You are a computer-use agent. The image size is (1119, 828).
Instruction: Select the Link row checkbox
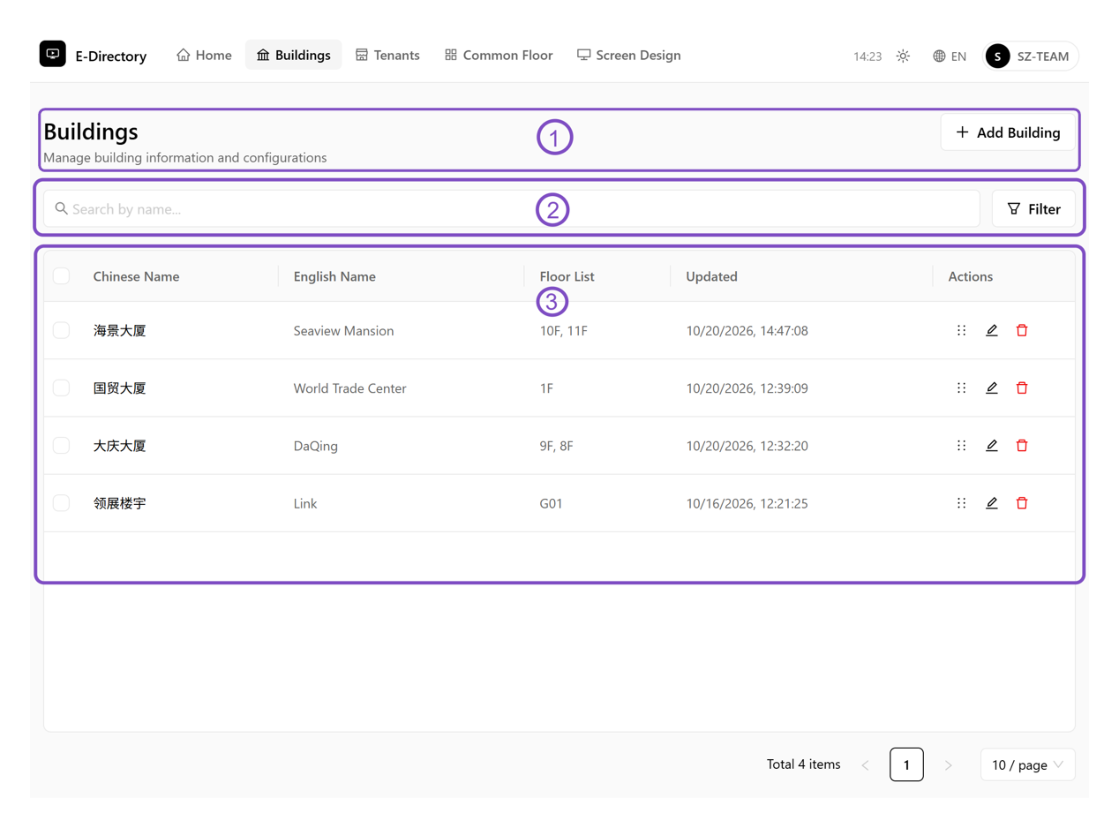coord(61,503)
